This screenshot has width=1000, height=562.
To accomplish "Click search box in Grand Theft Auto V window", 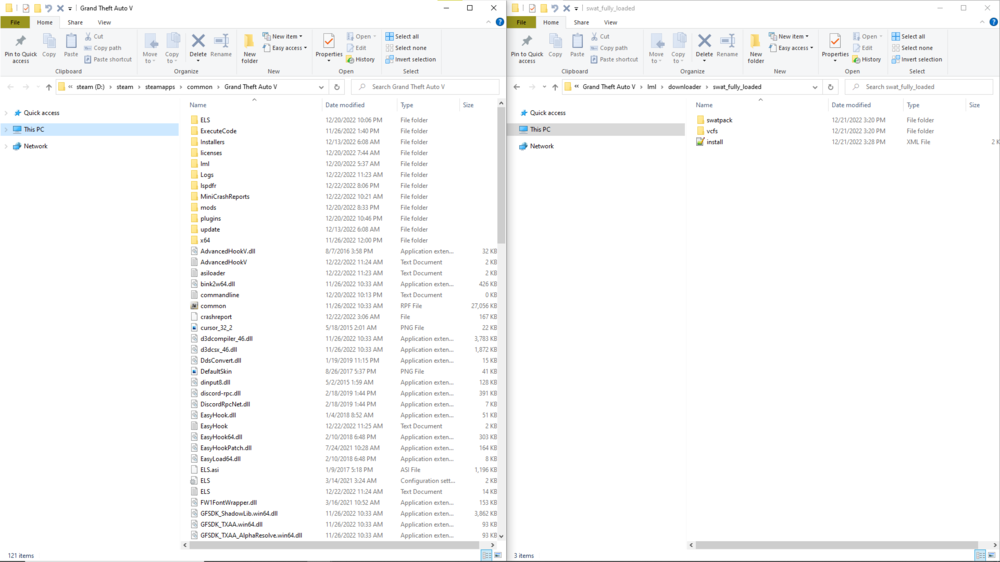I will [x=425, y=87].
